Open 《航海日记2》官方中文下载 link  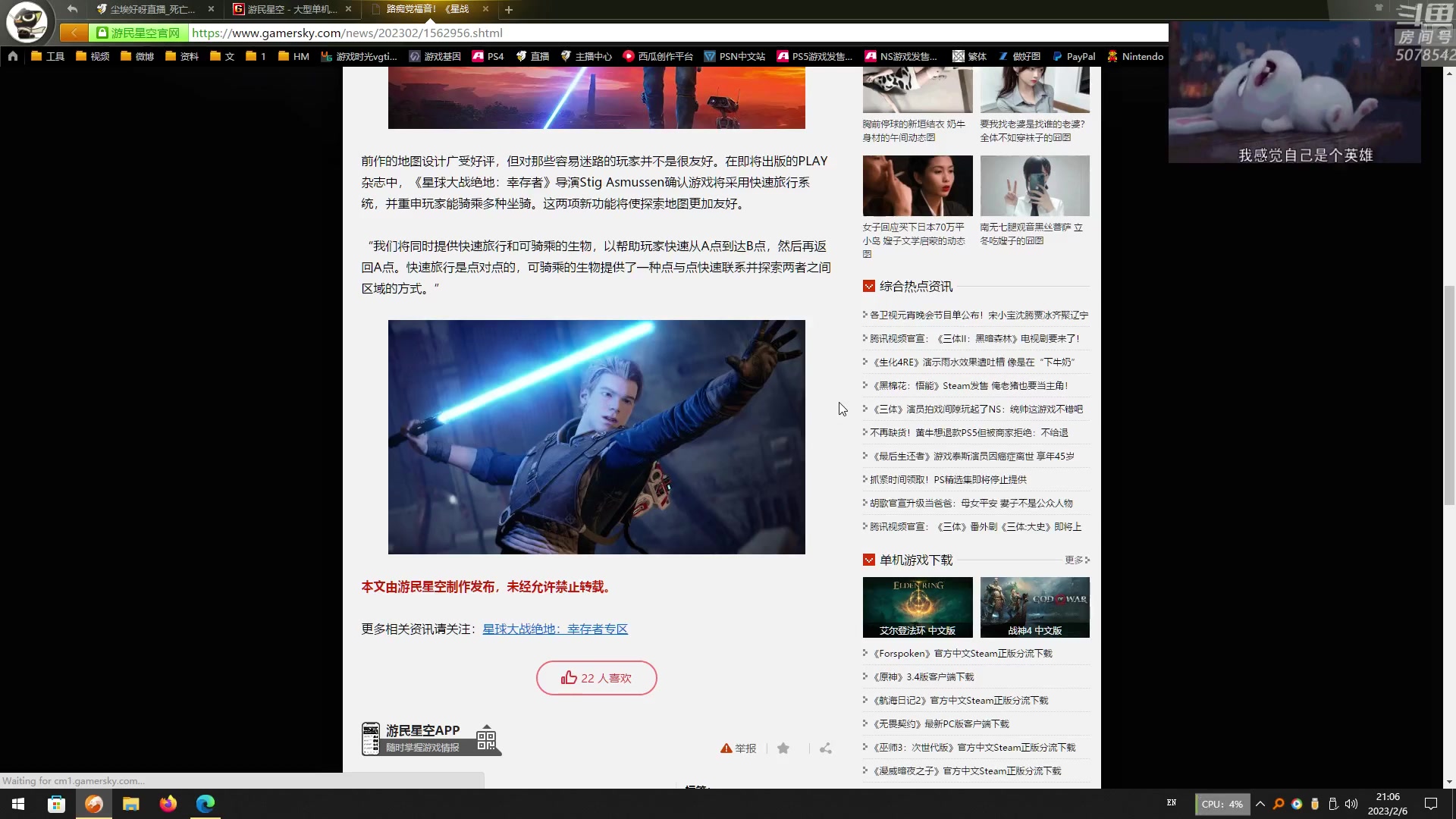[x=959, y=700]
